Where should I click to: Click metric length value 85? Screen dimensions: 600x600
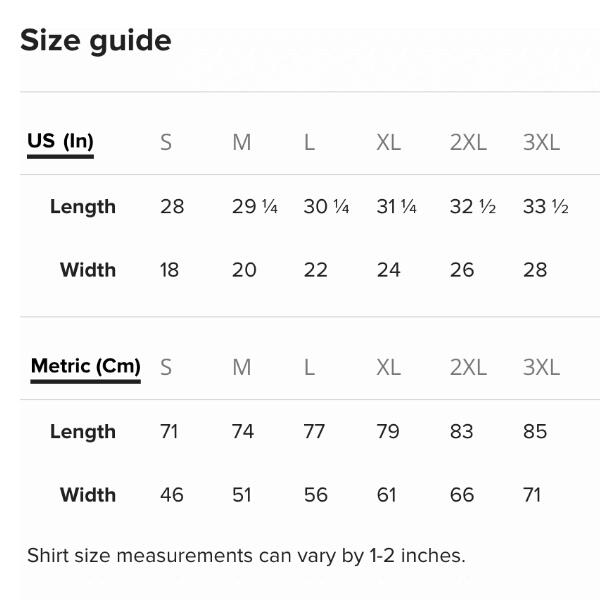click(x=535, y=432)
